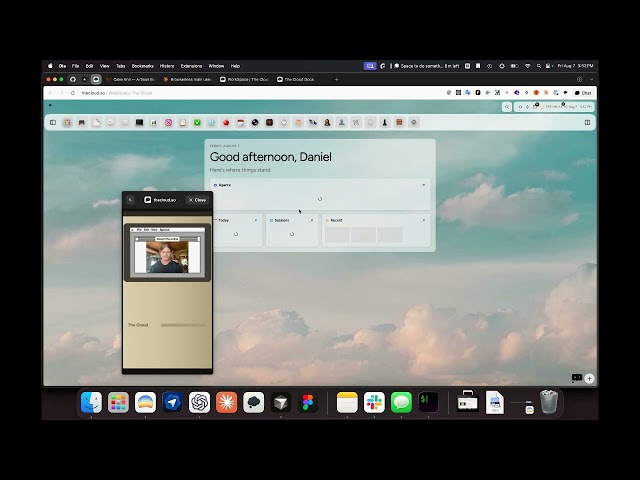Click the webcam thumbnail in the popup
Image resolution: width=640 pixels, height=480 pixels.
[x=167, y=257]
